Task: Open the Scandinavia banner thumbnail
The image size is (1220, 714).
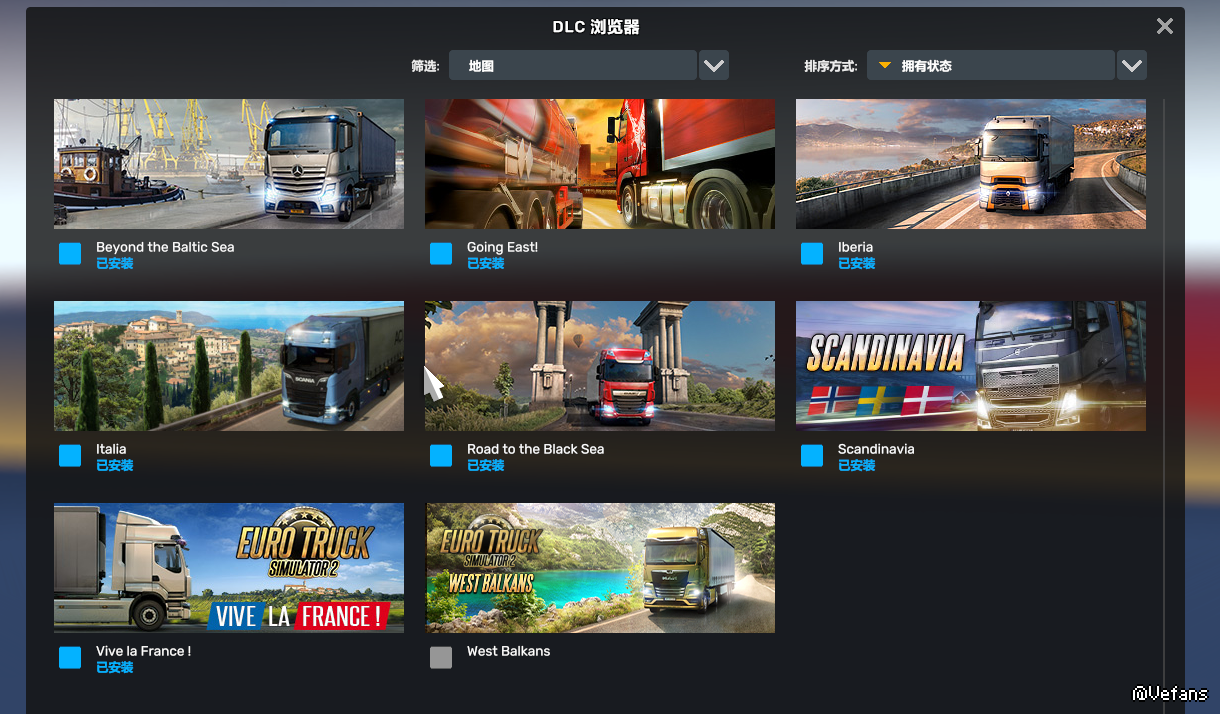Action: [x=971, y=366]
